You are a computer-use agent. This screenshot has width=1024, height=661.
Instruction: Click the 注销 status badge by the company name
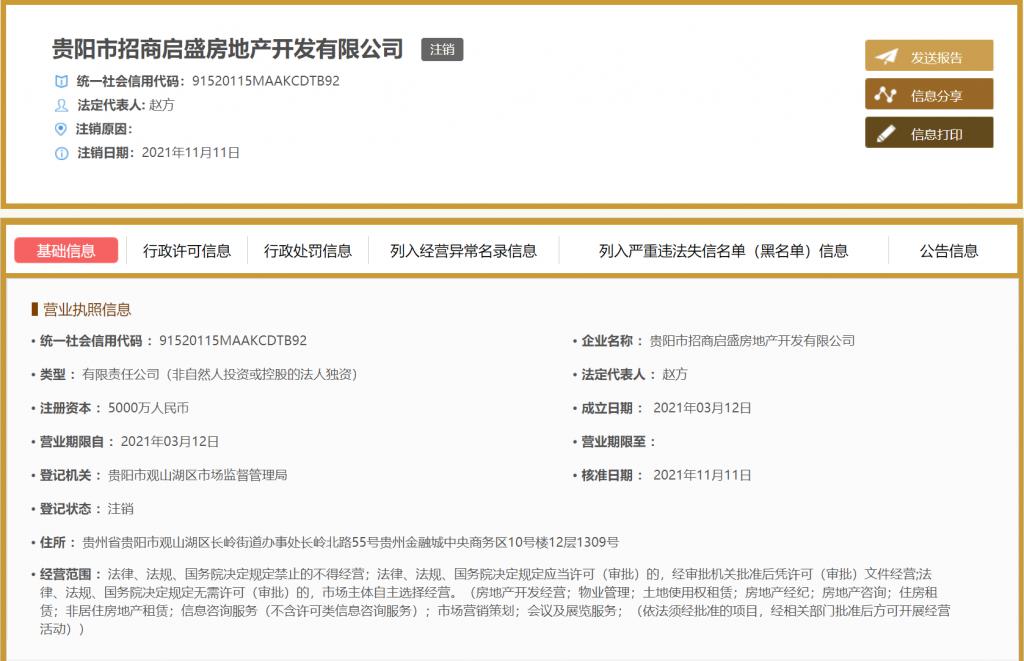(442, 50)
